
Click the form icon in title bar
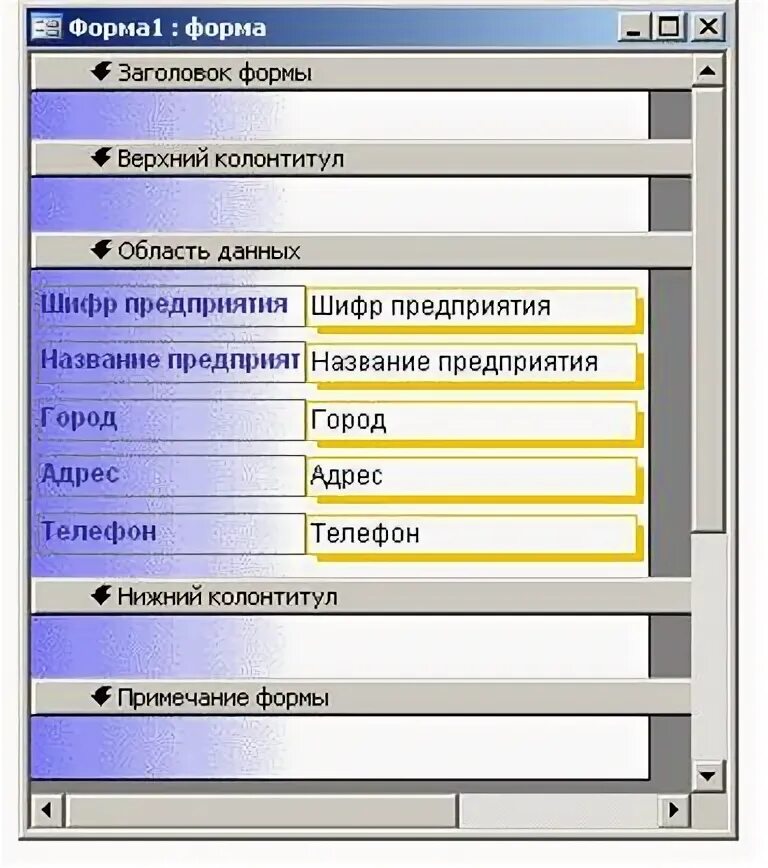point(46,28)
